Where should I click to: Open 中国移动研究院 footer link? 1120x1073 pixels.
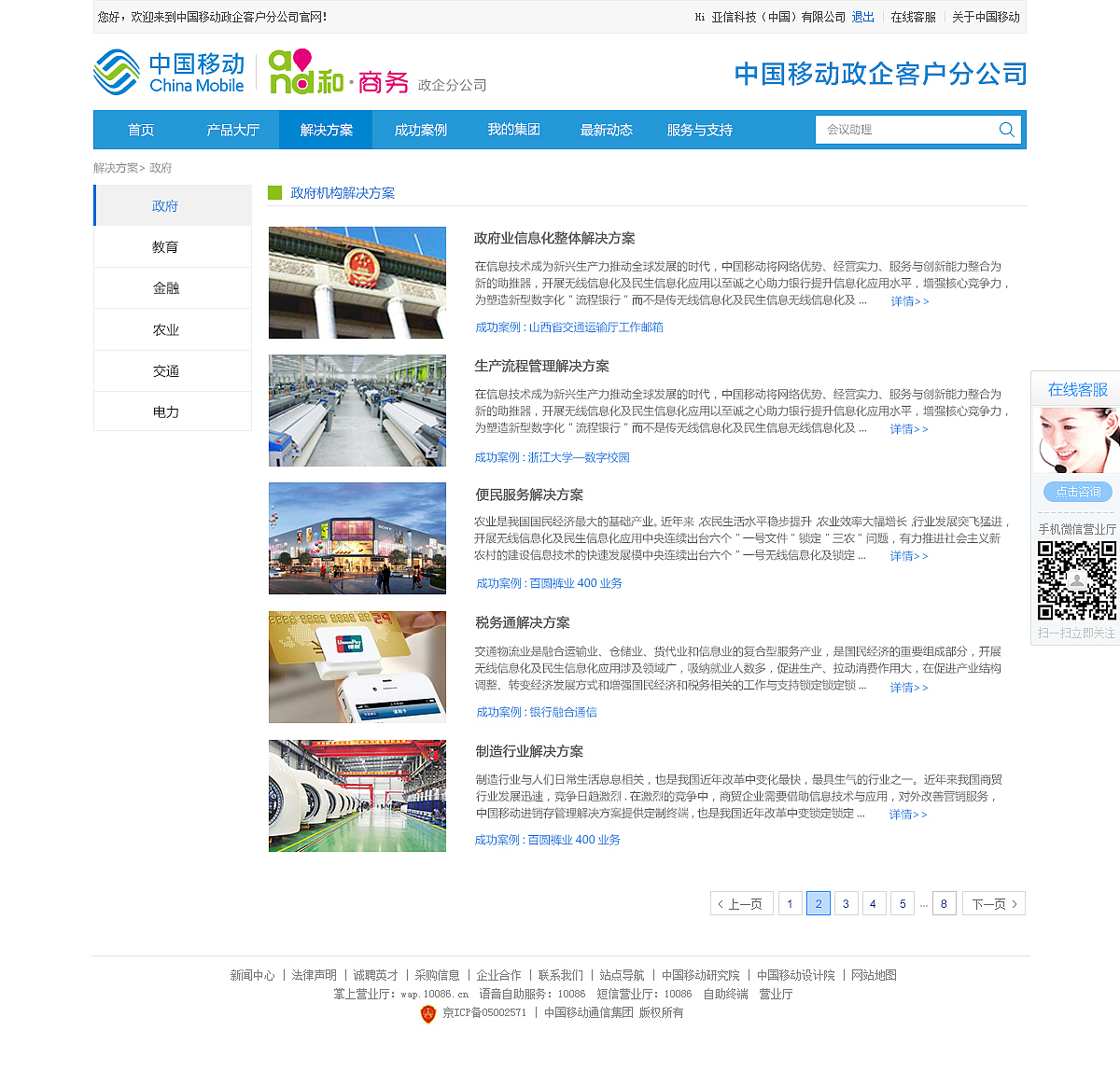(701, 975)
